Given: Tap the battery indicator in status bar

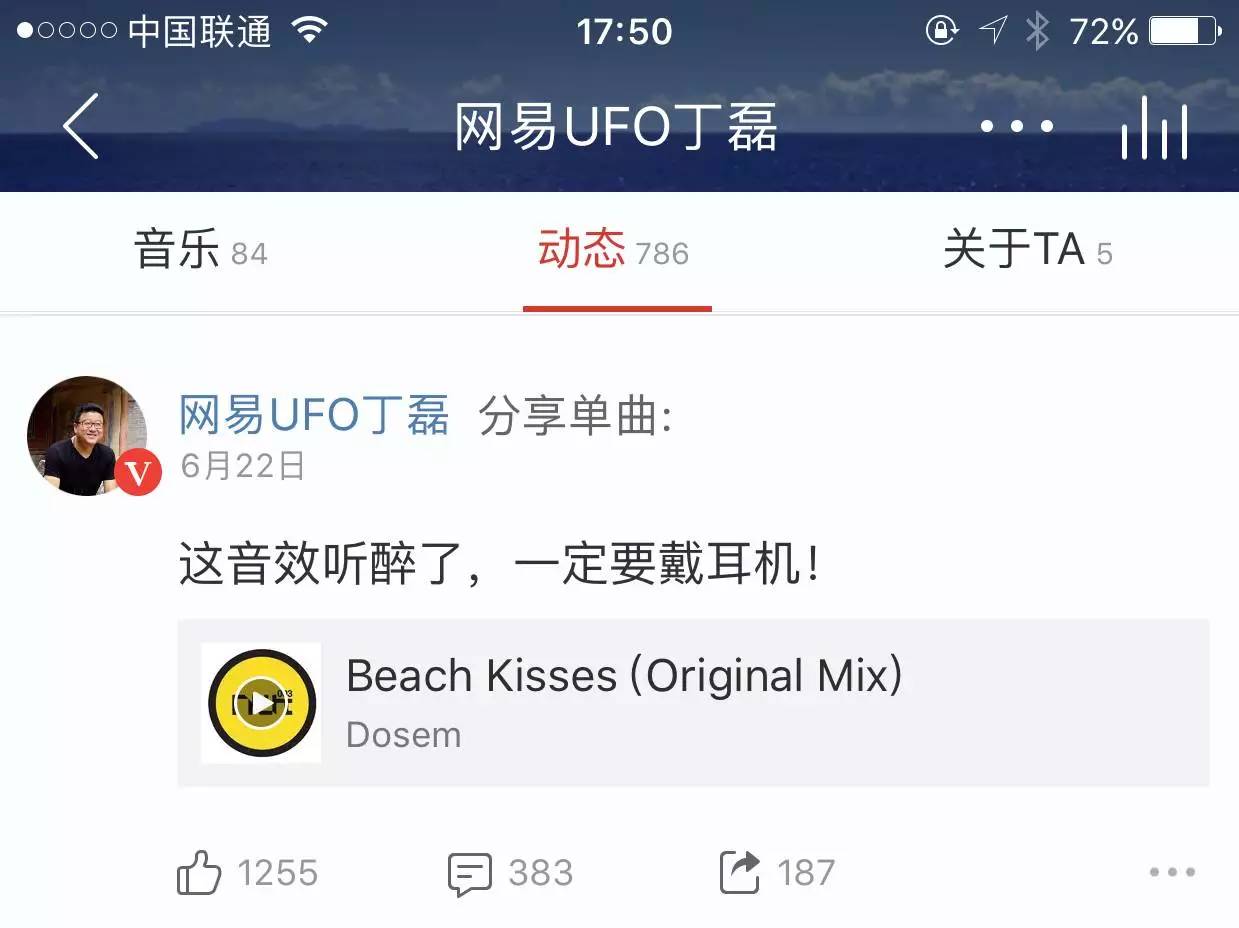Looking at the screenshot, I should [x=1185, y=32].
